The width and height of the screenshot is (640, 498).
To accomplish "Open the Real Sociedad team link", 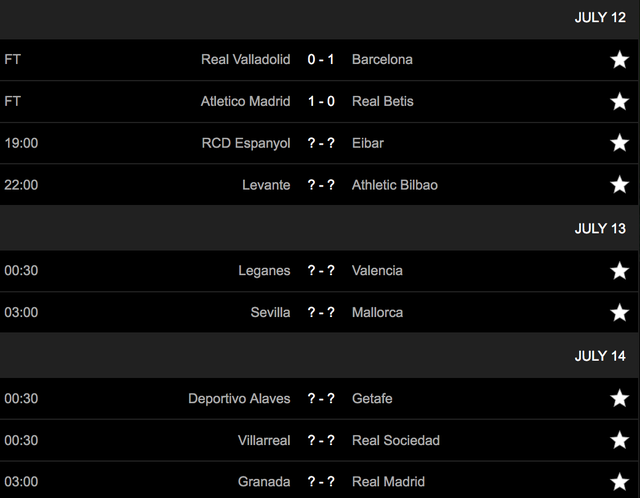I will pyautogui.click(x=396, y=440).
